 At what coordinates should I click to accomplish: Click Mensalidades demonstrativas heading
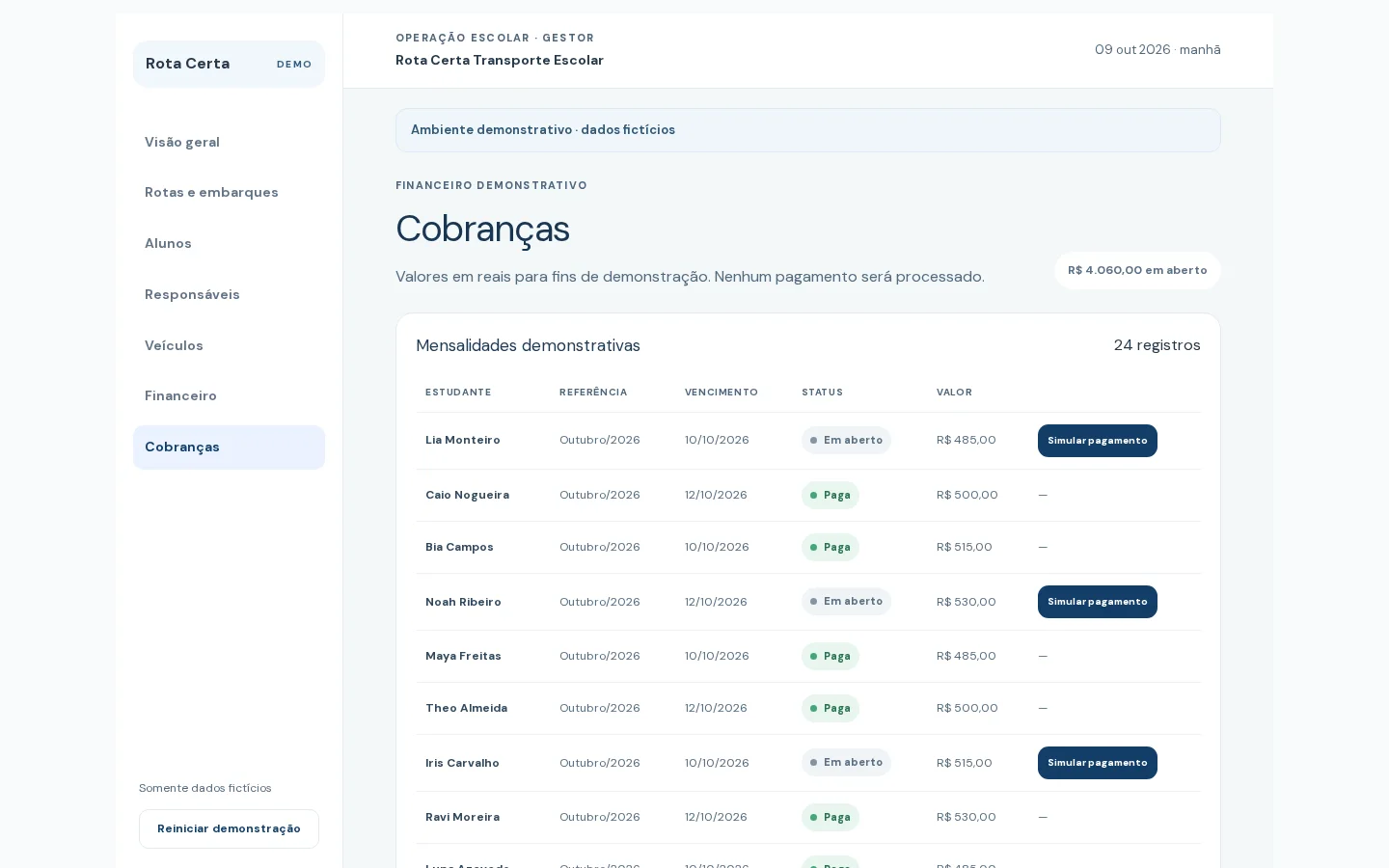click(528, 345)
